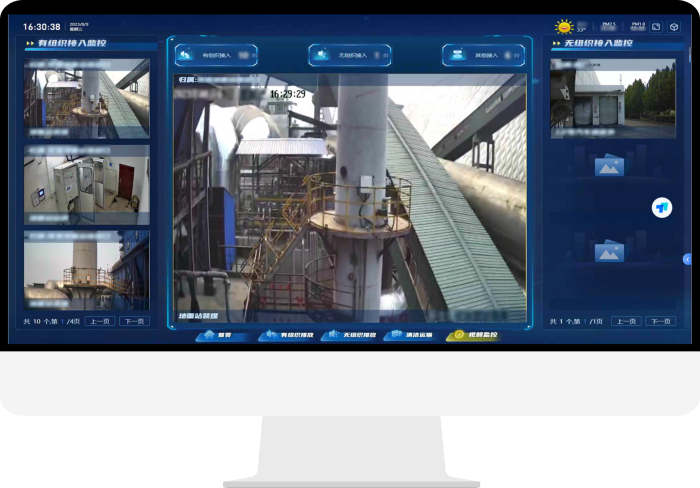Open the 首页 tab in bottom navigation
Screen dimensions: 700x488
click(215, 335)
